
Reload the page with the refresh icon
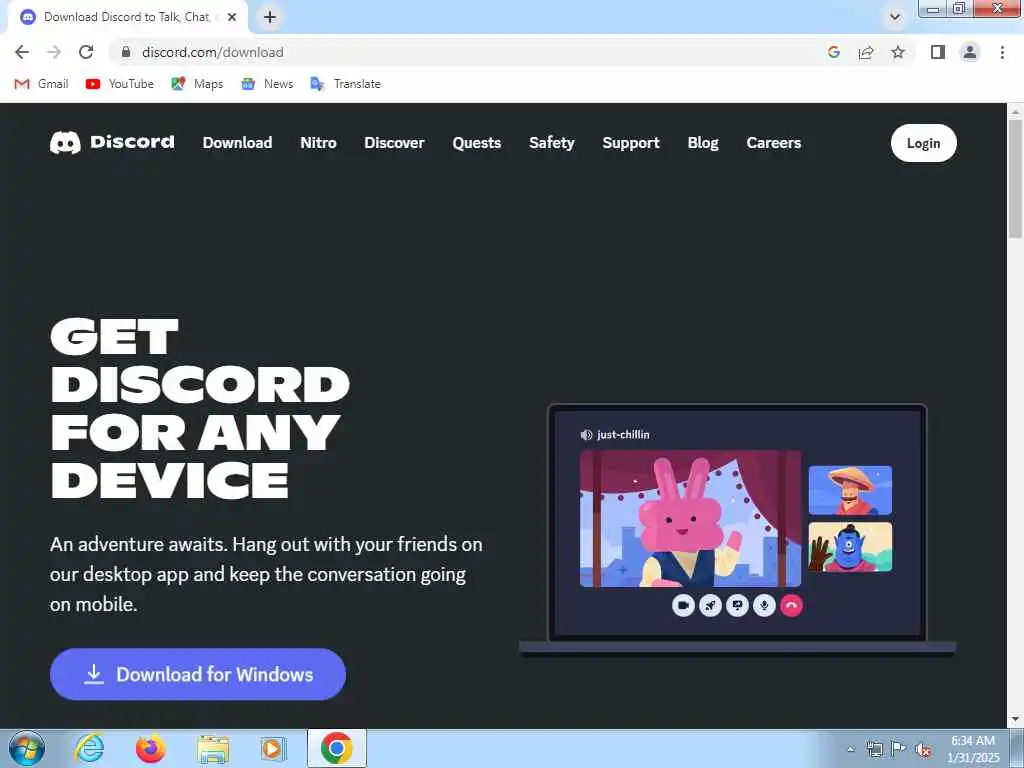86,52
